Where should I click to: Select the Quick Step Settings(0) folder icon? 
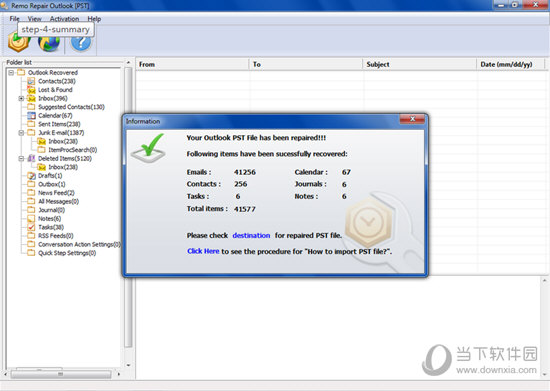(x=31, y=253)
